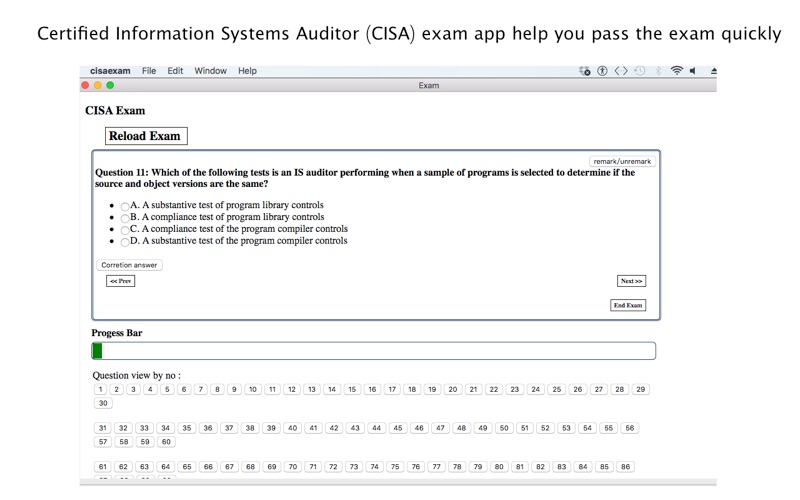Screen dimensions: 800x500
Task: Jump to question 15
Action: coord(352,389)
